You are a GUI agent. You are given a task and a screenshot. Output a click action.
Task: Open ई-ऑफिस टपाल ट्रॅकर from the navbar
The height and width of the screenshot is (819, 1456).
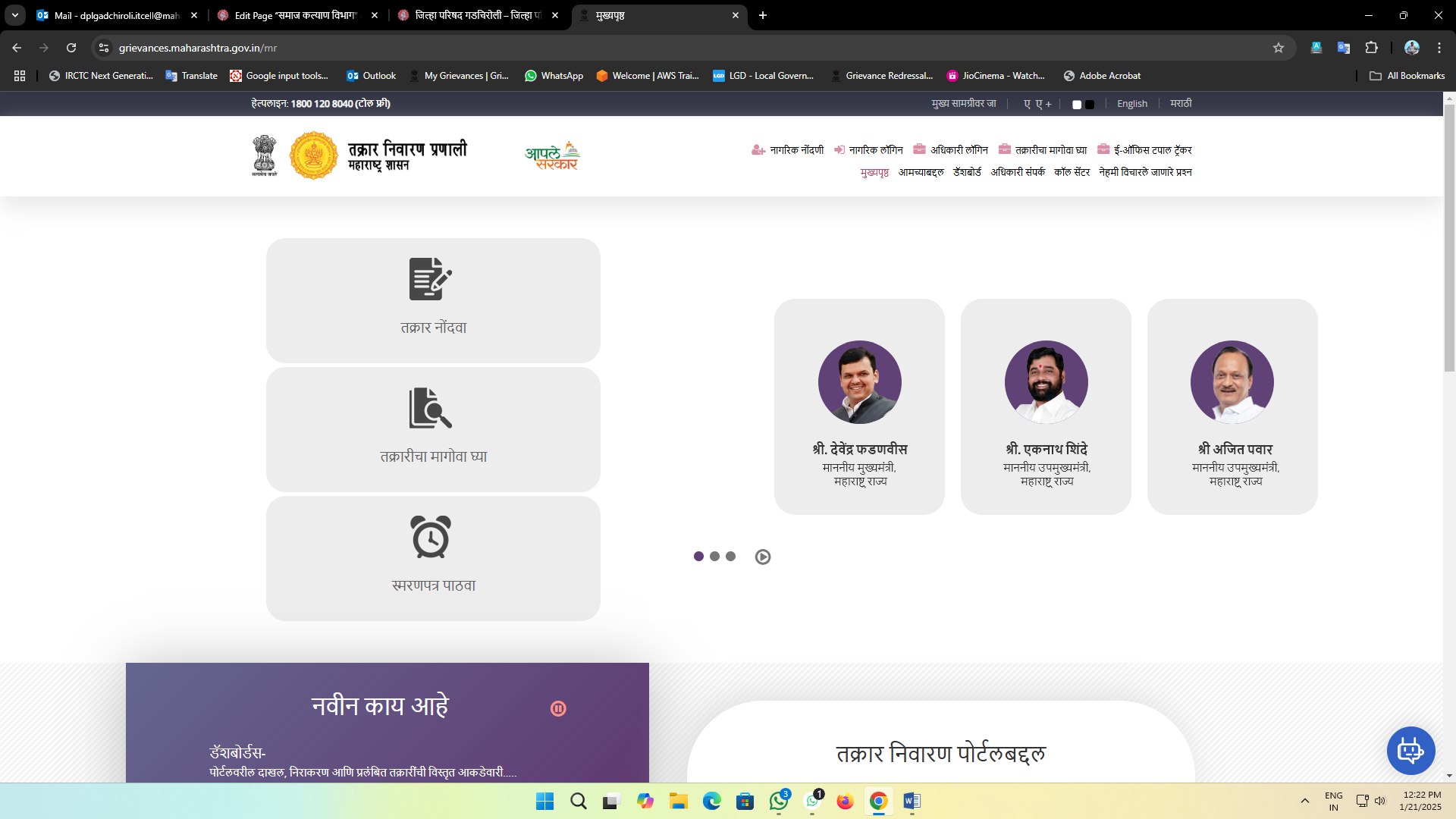1151,149
